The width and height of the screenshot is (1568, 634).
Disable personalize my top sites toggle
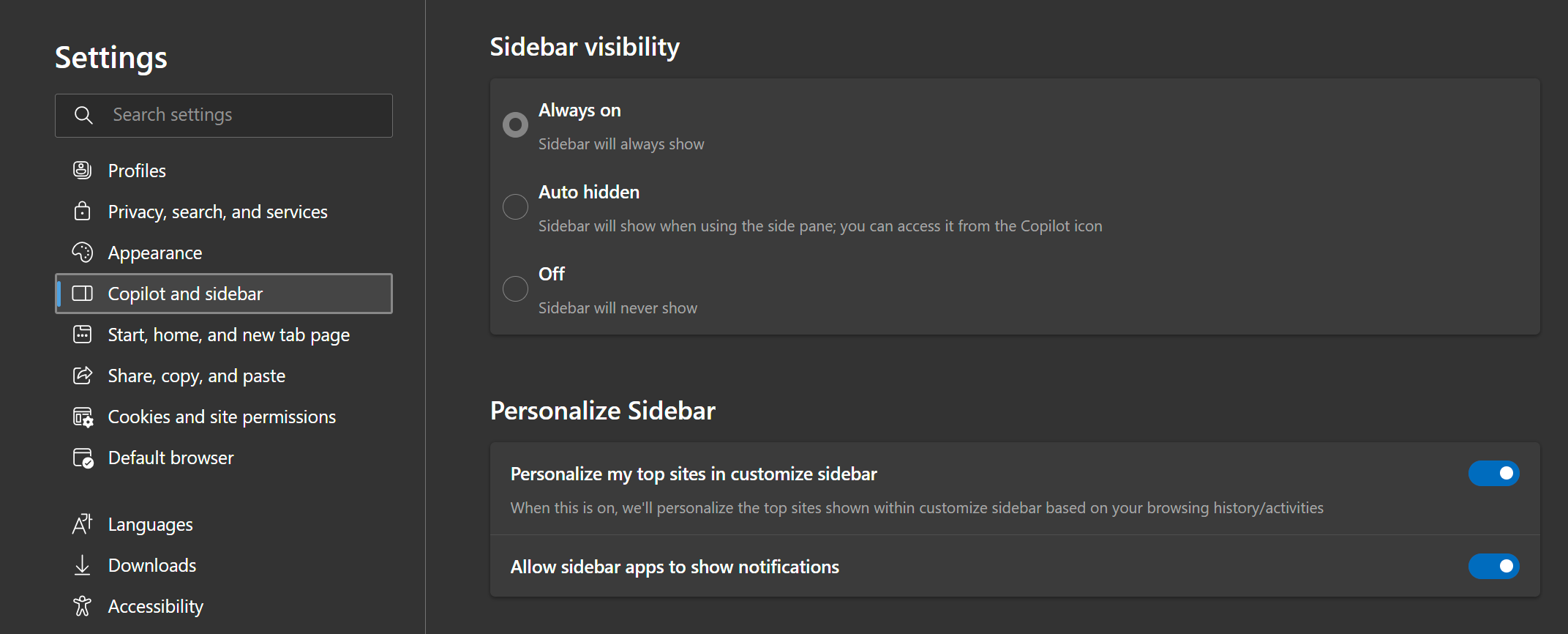[x=1493, y=474]
